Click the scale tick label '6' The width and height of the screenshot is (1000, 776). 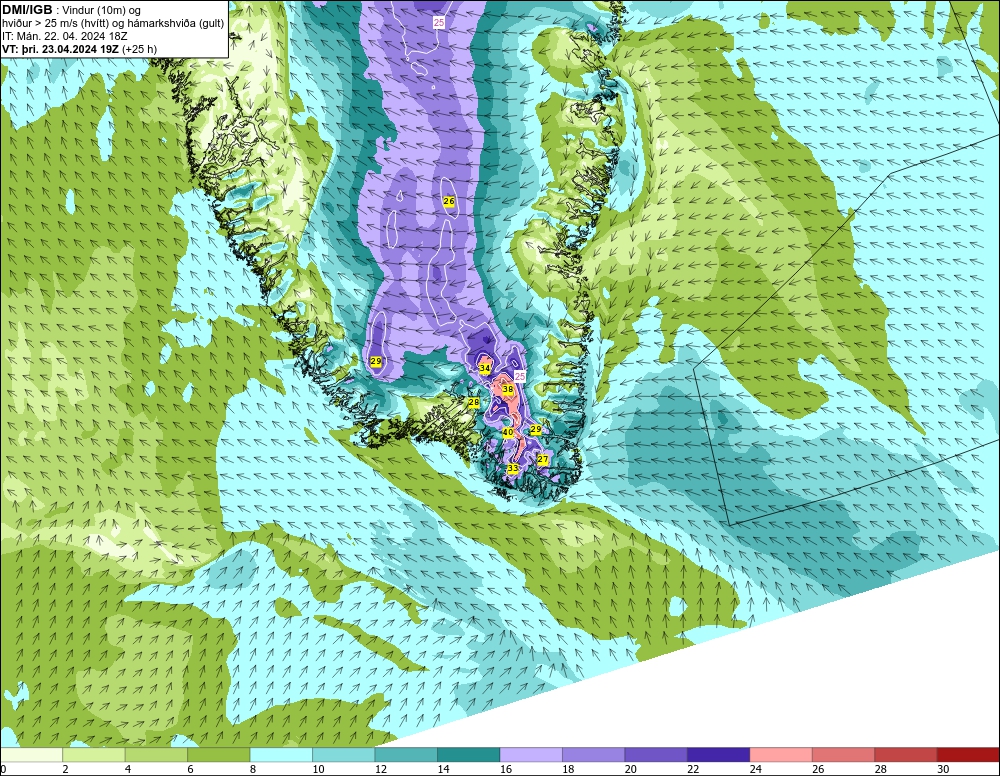coord(191,770)
